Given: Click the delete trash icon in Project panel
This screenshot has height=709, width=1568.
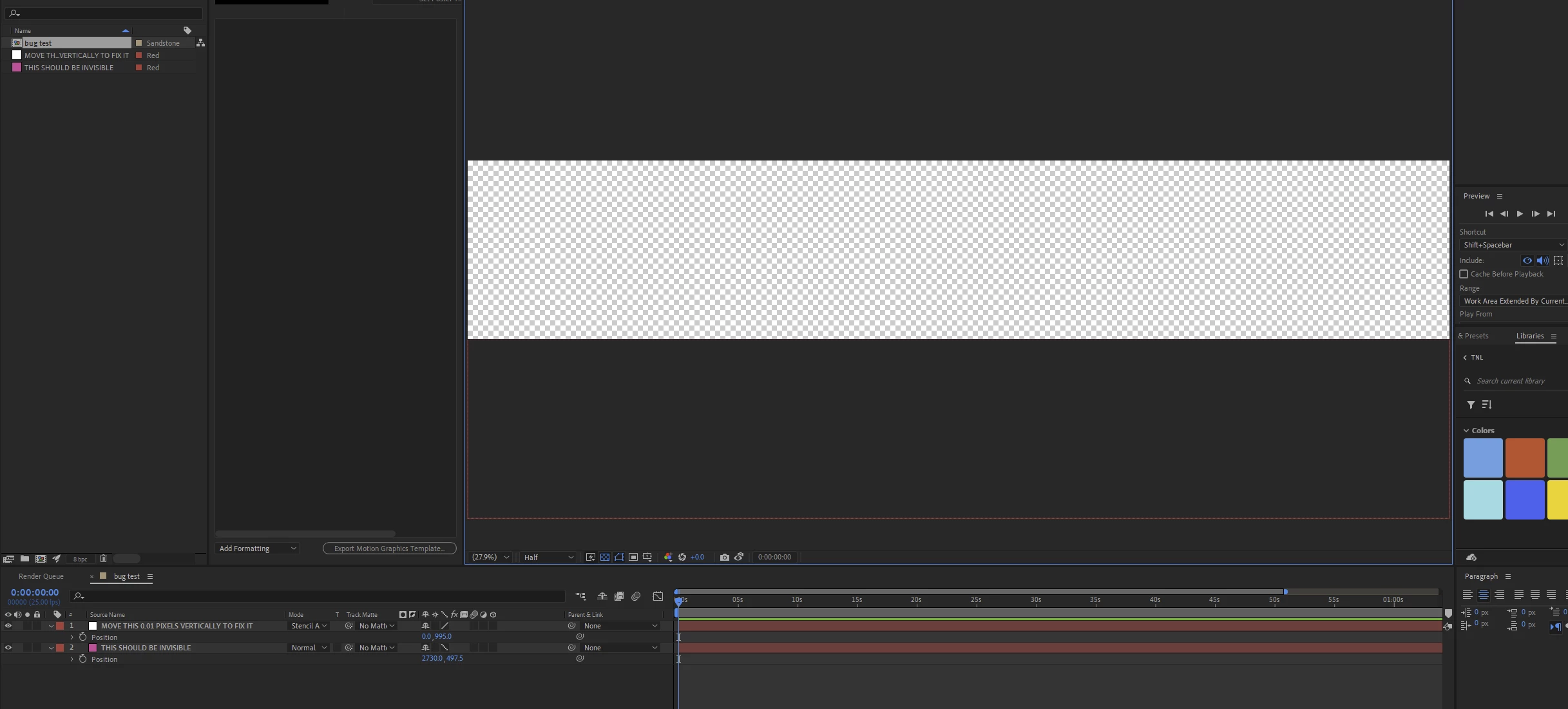Looking at the screenshot, I should [103, 559].
